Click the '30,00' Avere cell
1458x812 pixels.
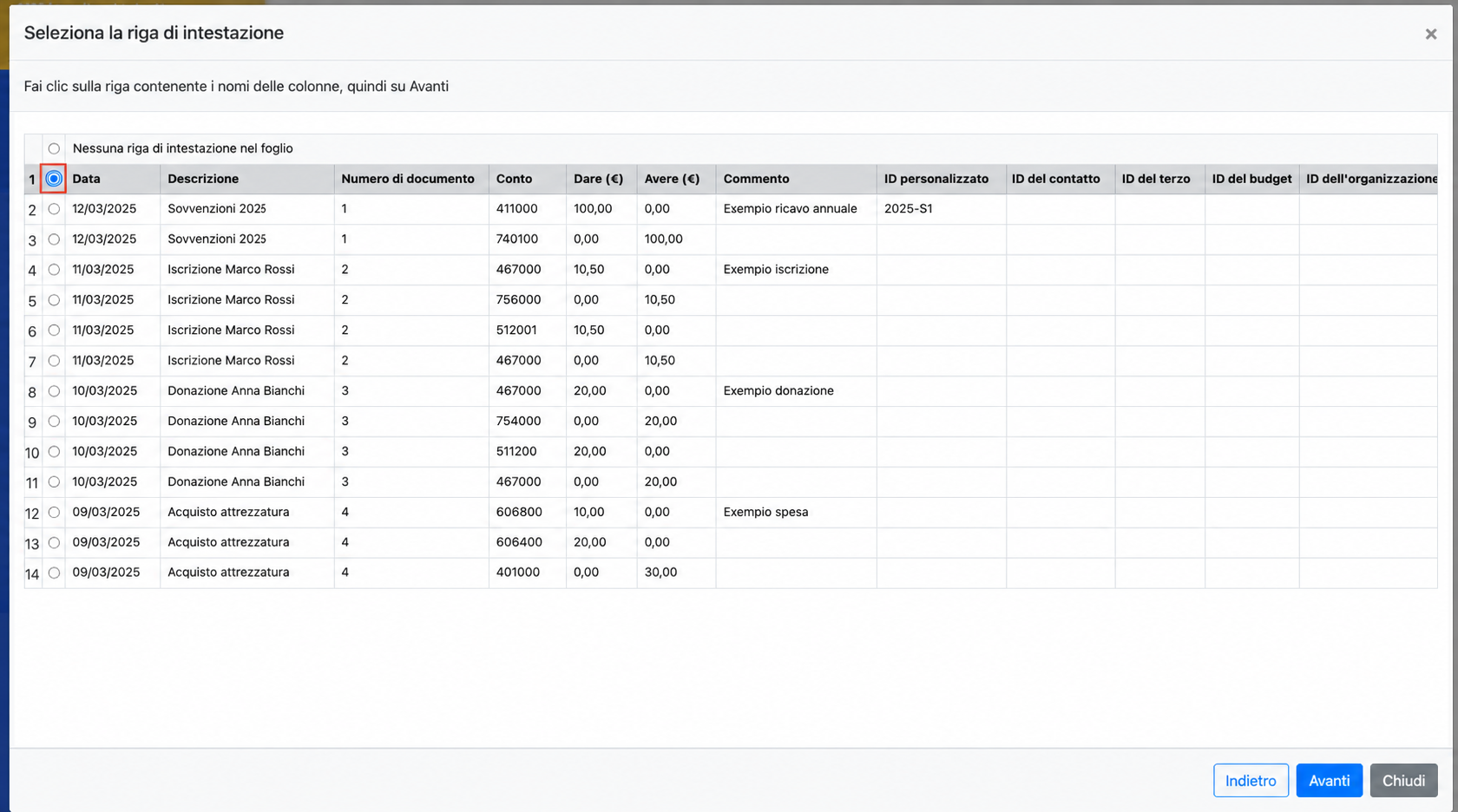tap(676, 573)
